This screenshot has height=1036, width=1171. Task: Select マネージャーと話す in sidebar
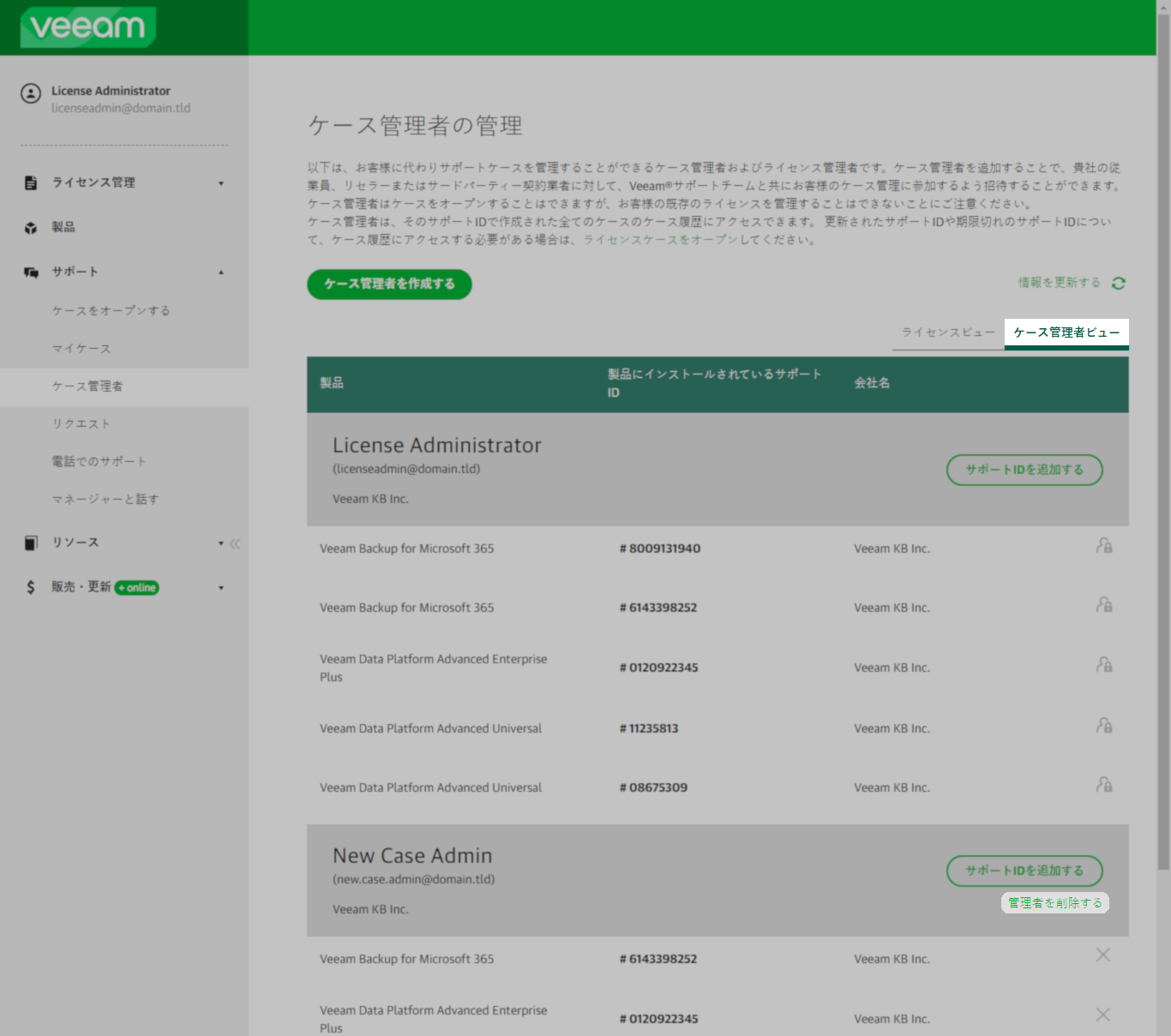click(105, 500)
